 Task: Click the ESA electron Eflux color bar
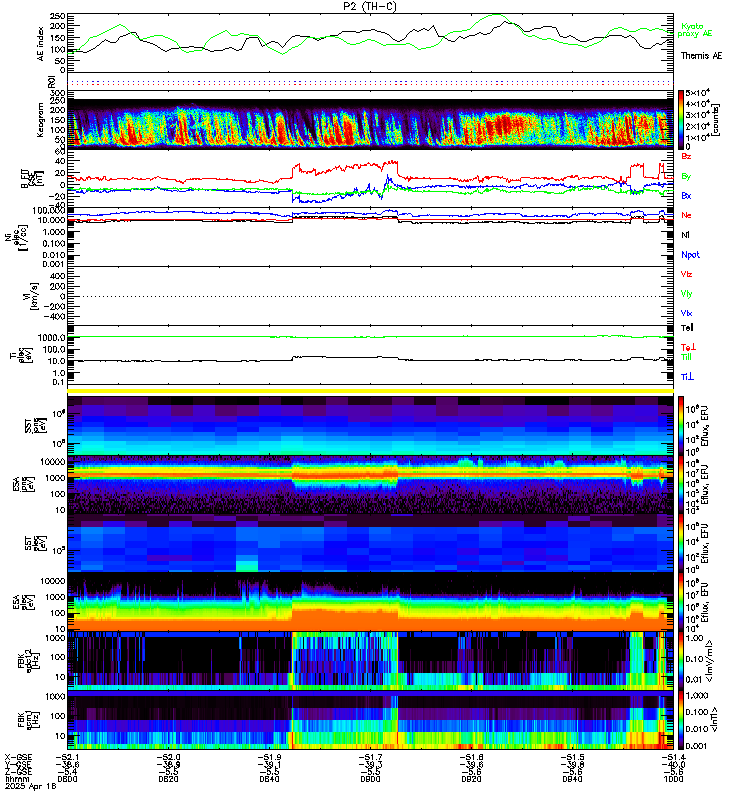coord(681,602)
